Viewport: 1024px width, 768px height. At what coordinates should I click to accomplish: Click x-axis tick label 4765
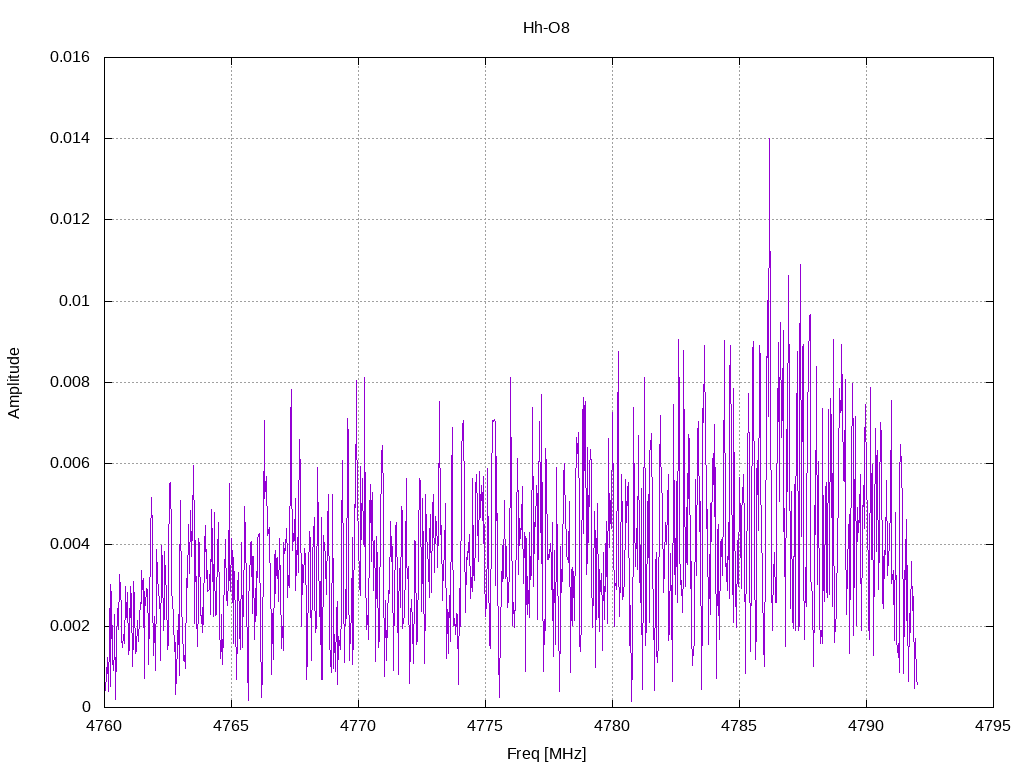click(x=231, y=726)
